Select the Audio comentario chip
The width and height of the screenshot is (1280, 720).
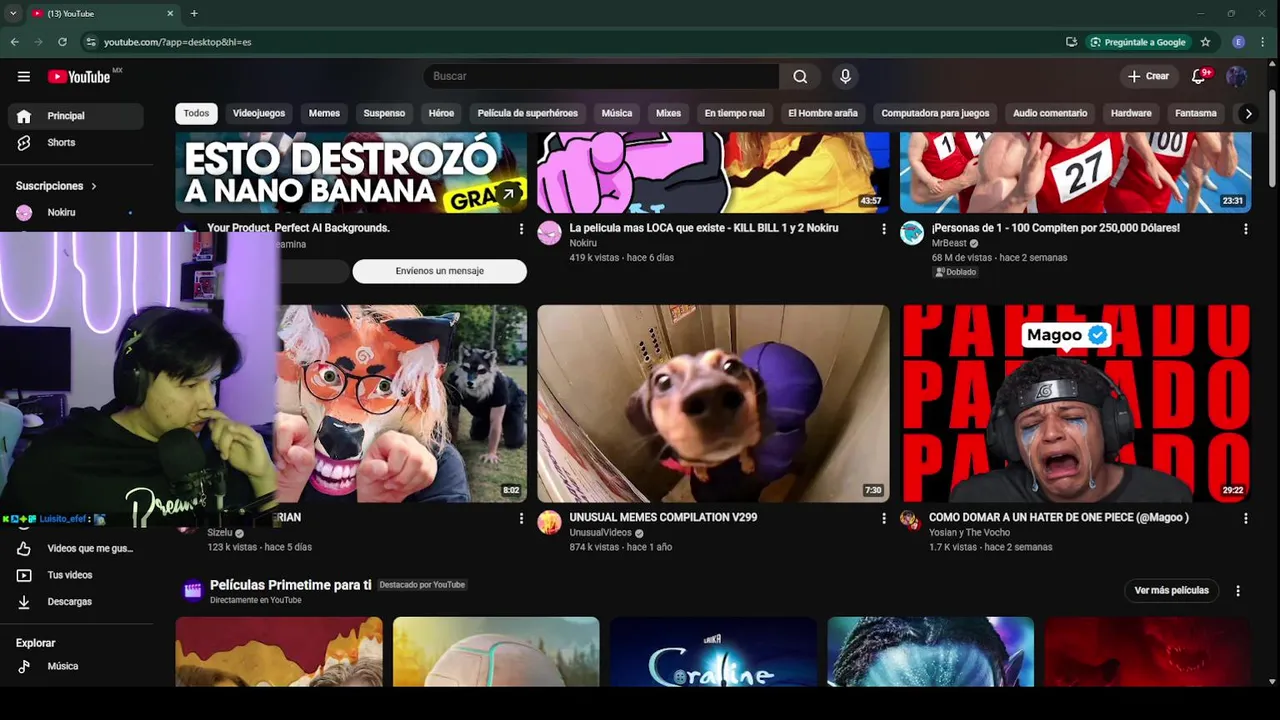coord(1050,113)
